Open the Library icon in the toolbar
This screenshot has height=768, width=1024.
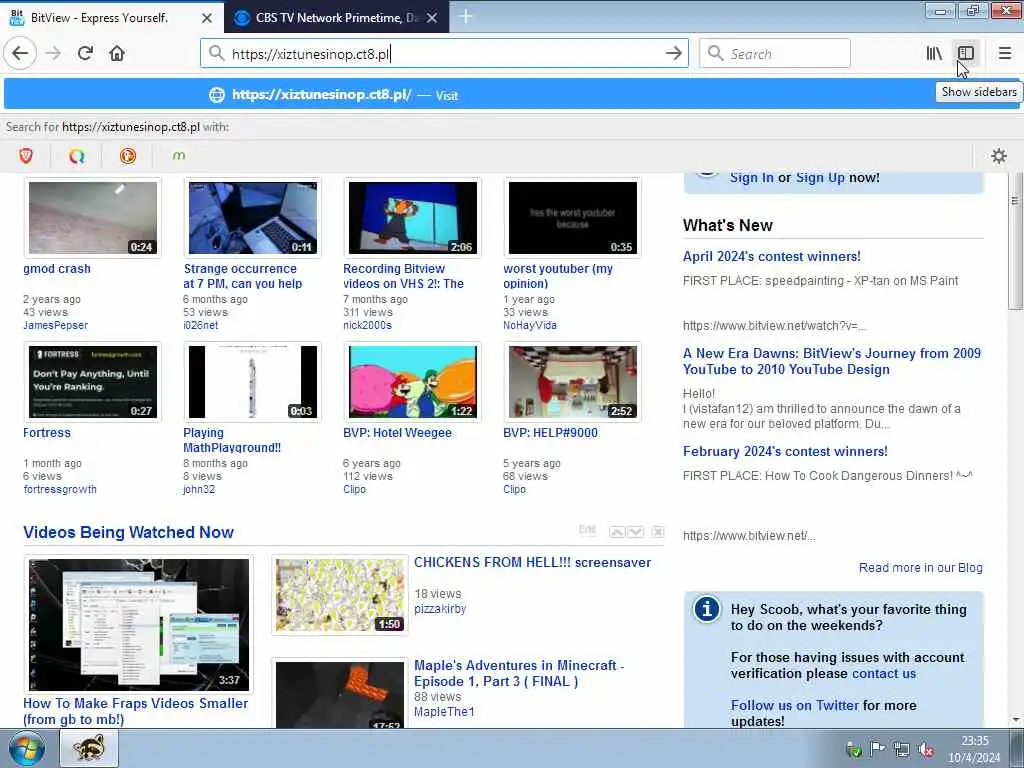[x=934, y=53]
